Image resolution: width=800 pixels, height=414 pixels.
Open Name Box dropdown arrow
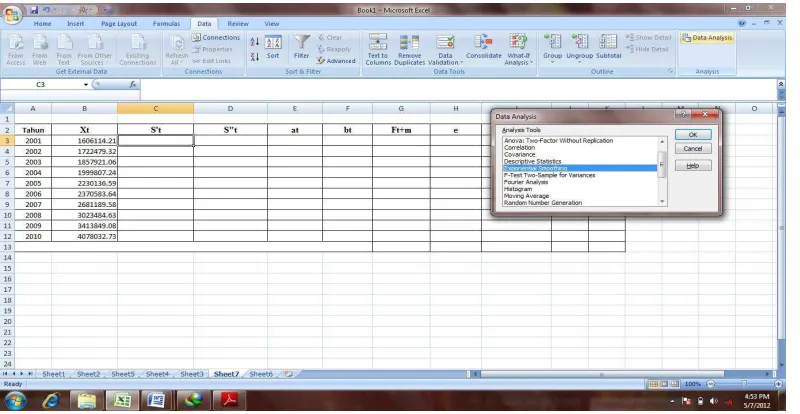[86, 85]
